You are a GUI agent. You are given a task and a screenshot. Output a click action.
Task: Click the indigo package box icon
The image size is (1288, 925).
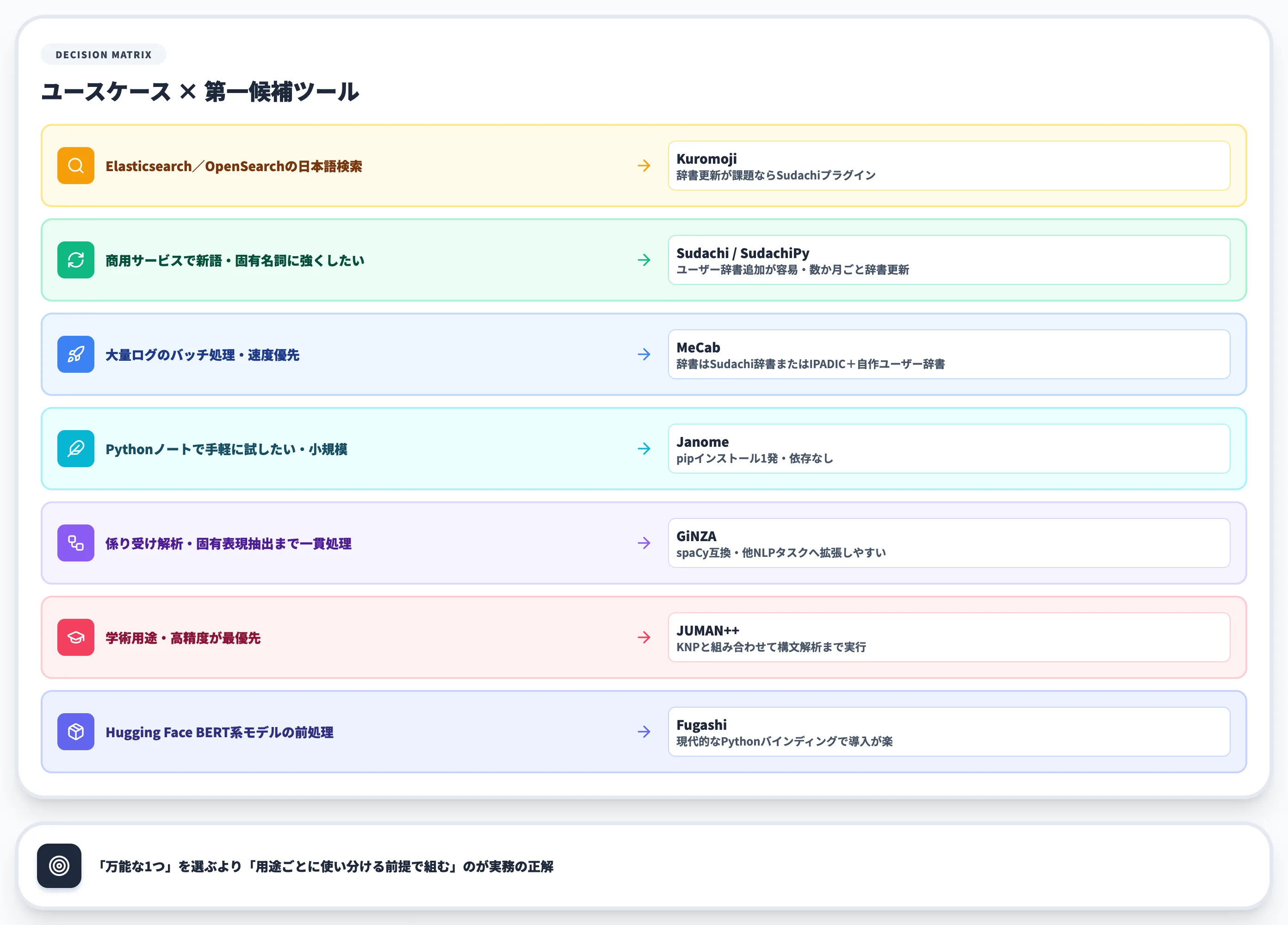75,731
